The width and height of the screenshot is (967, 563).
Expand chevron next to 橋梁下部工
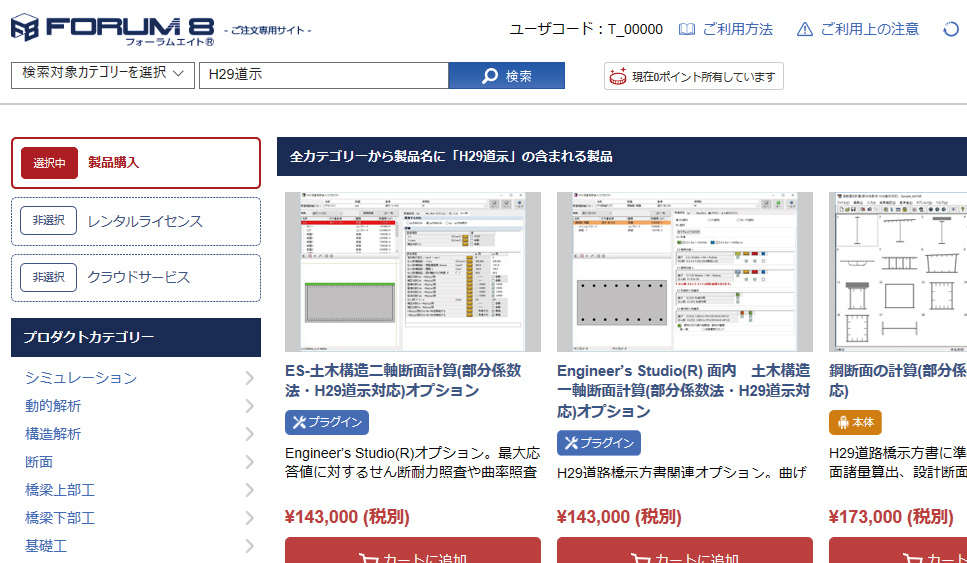tap(250, 518)
